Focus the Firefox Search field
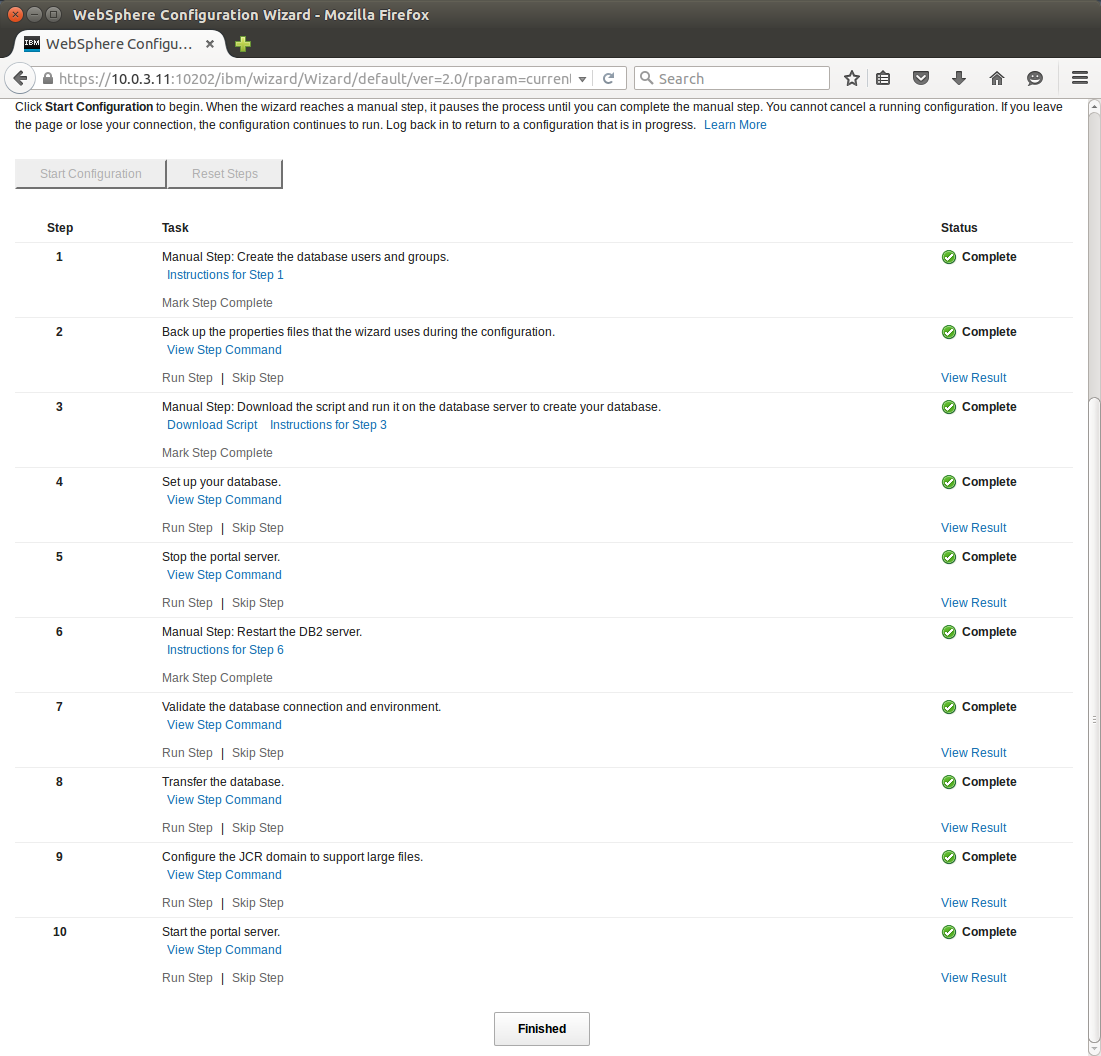Viewport: 1101px width, 1056px height. [732, 79]
